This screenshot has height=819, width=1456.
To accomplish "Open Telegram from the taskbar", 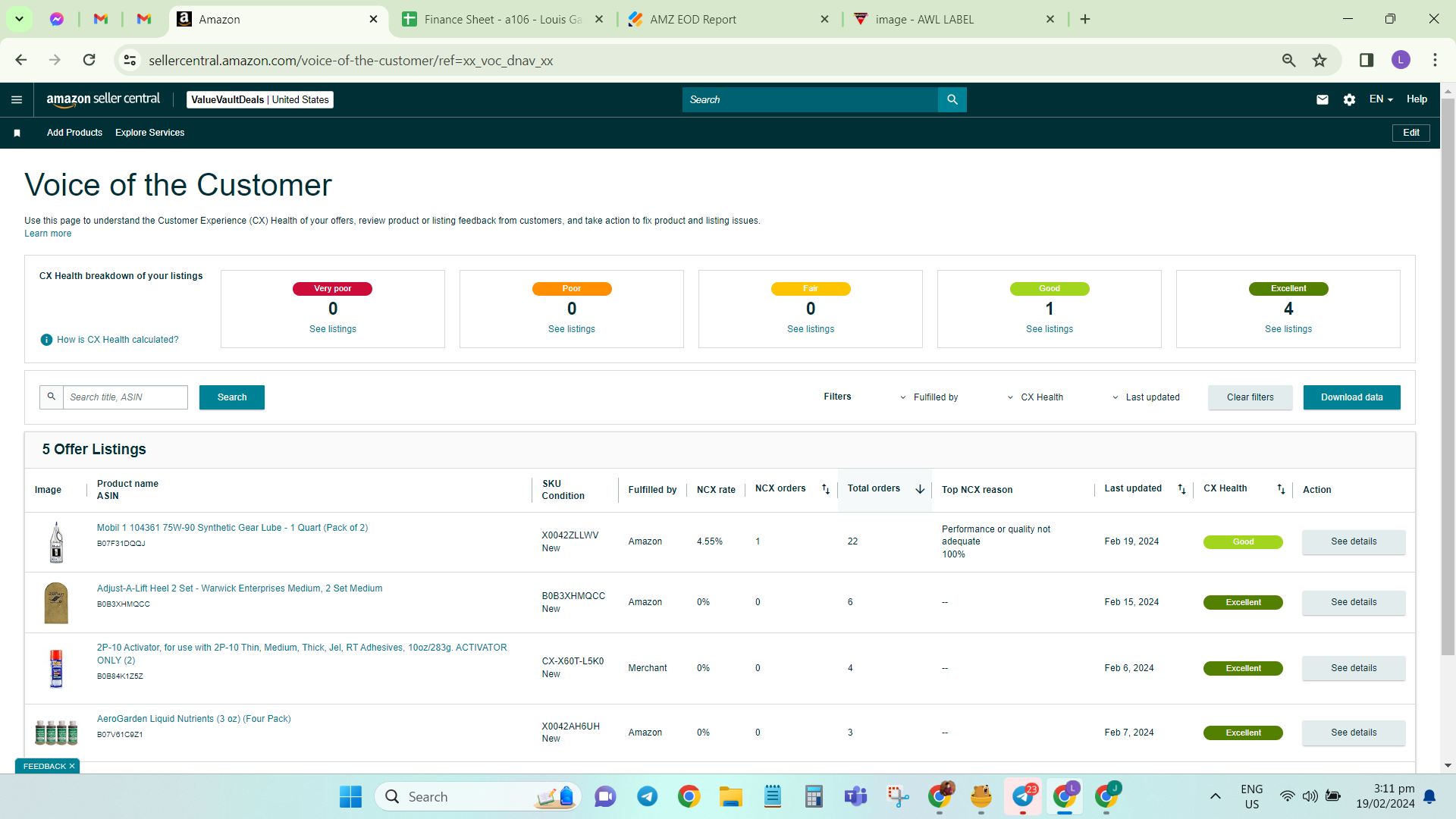I will pyautogui.click(x=647, y=796).
